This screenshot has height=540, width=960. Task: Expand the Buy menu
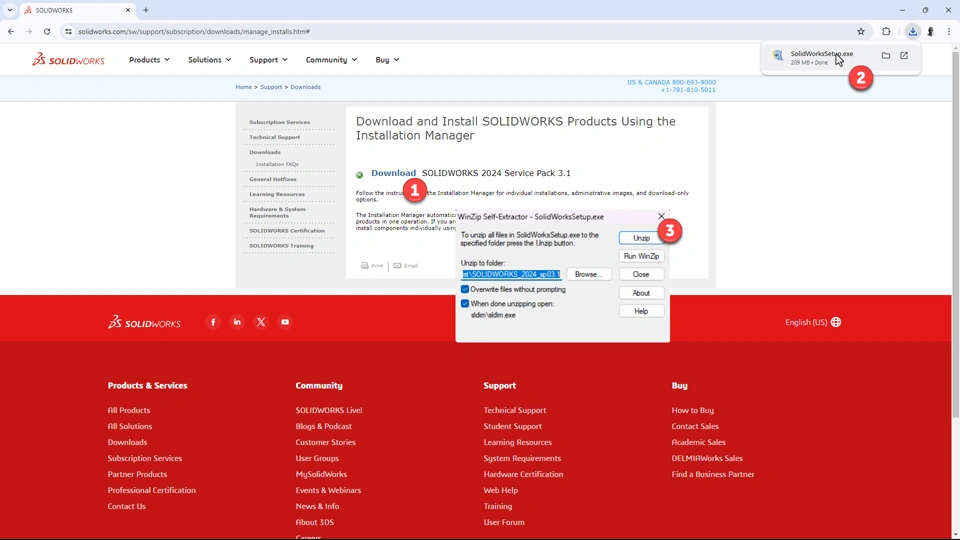tap(387, 60)
